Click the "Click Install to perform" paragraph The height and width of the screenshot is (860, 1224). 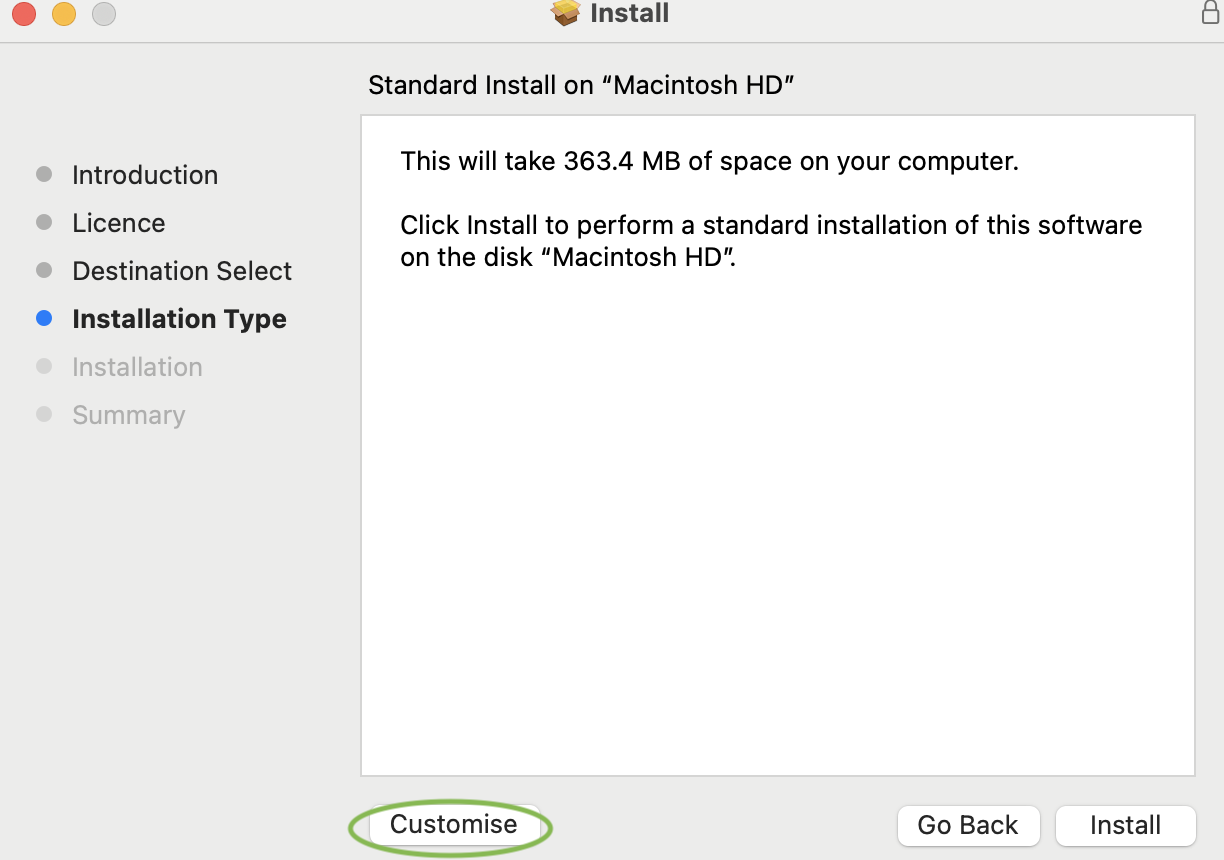point(771,240)
